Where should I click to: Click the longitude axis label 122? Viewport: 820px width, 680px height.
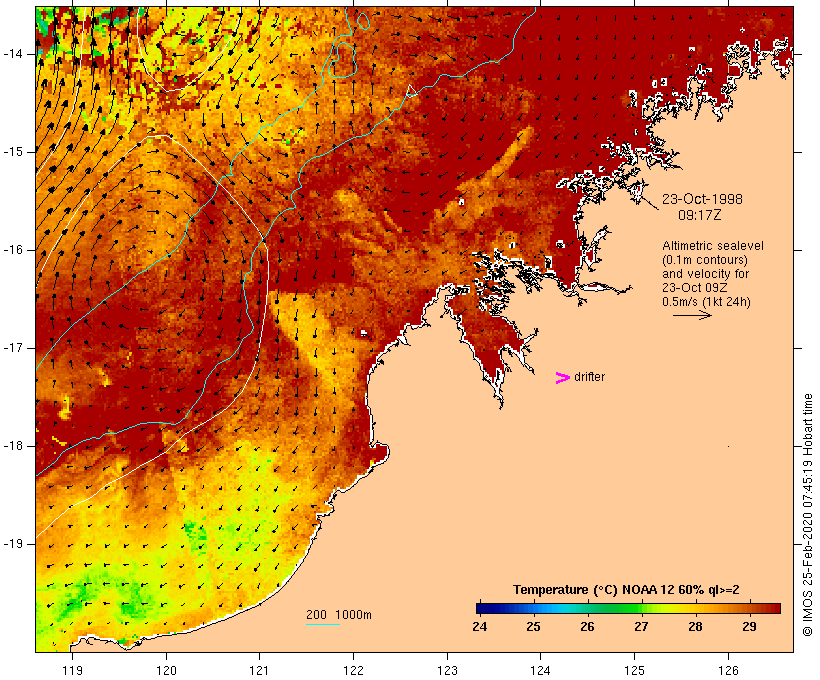[354, 670]
